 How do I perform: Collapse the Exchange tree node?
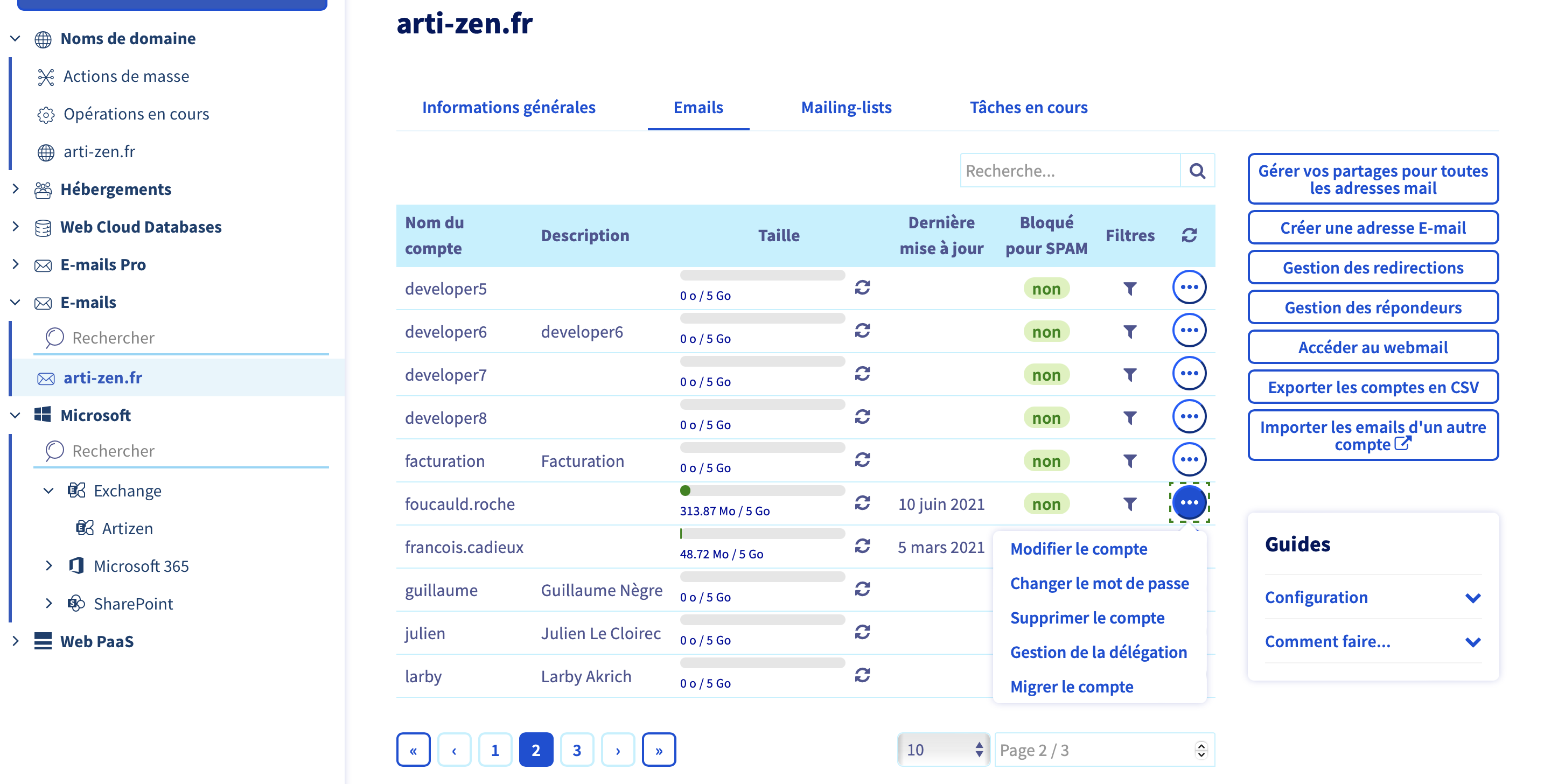tap(49, 491)
